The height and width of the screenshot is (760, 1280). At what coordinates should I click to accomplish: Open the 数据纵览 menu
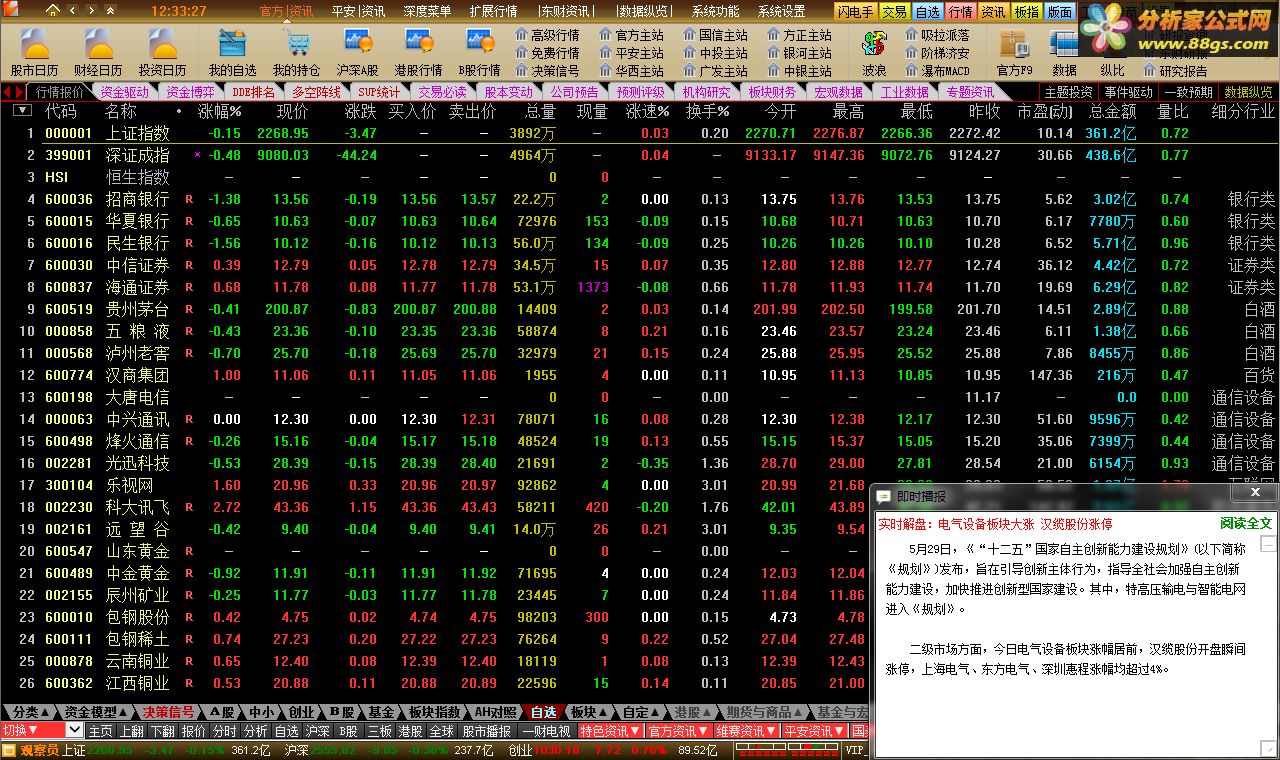644,11
